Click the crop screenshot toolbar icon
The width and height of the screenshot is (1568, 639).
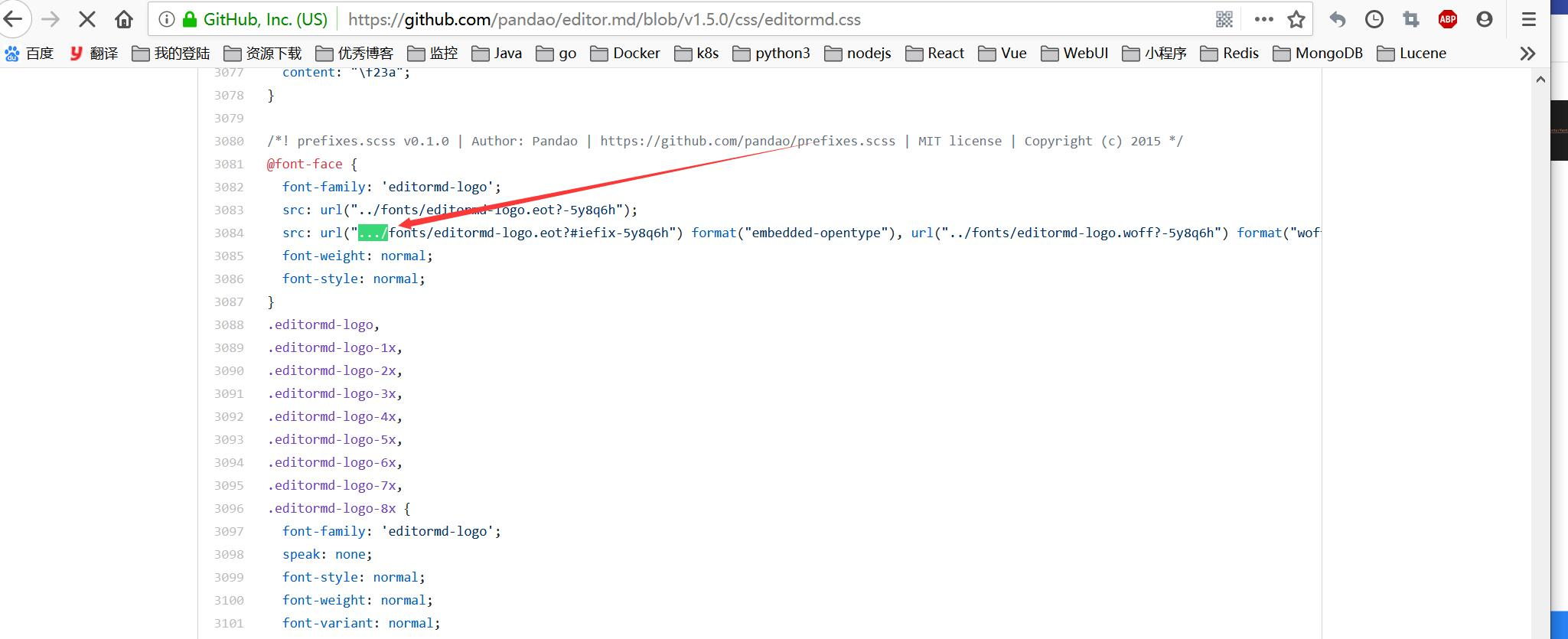1411,20
